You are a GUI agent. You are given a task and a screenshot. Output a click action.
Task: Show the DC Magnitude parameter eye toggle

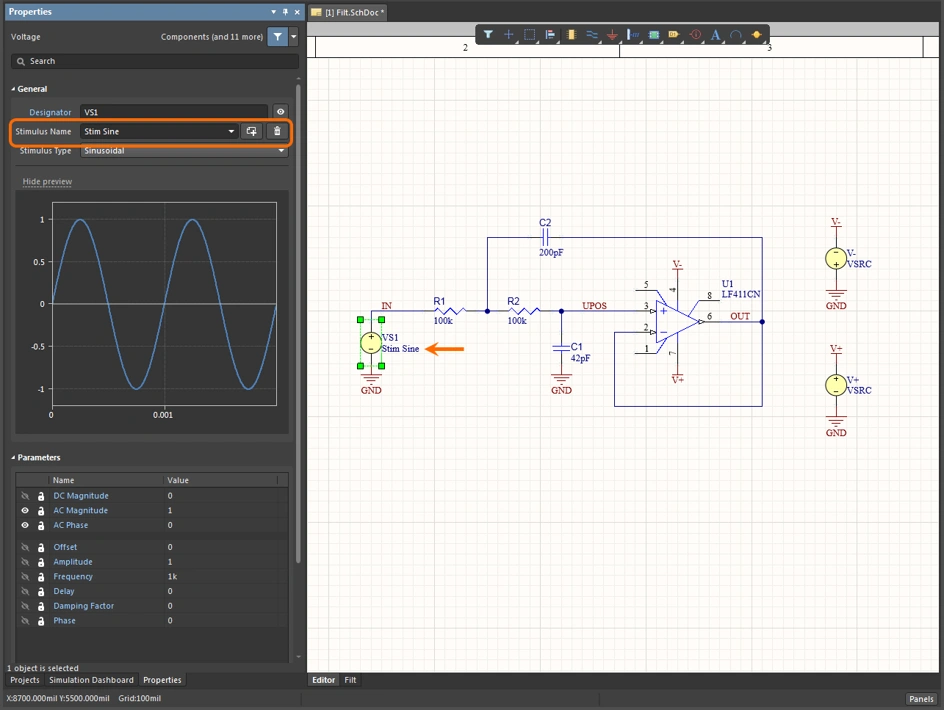pyautogui.click(x=23, y=495)
